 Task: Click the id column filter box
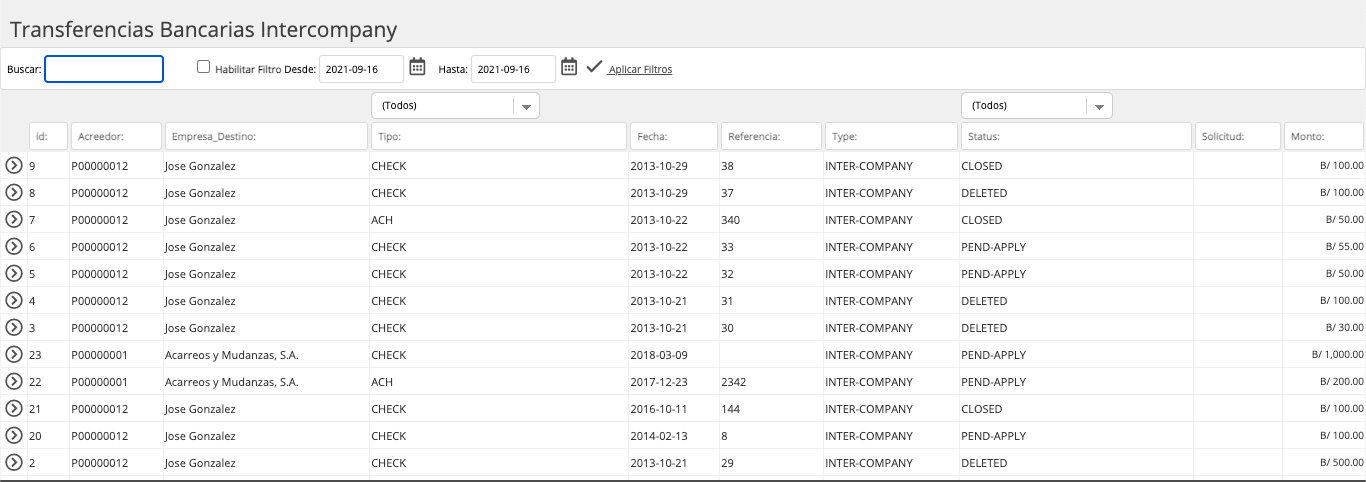(x=48, y=136)
